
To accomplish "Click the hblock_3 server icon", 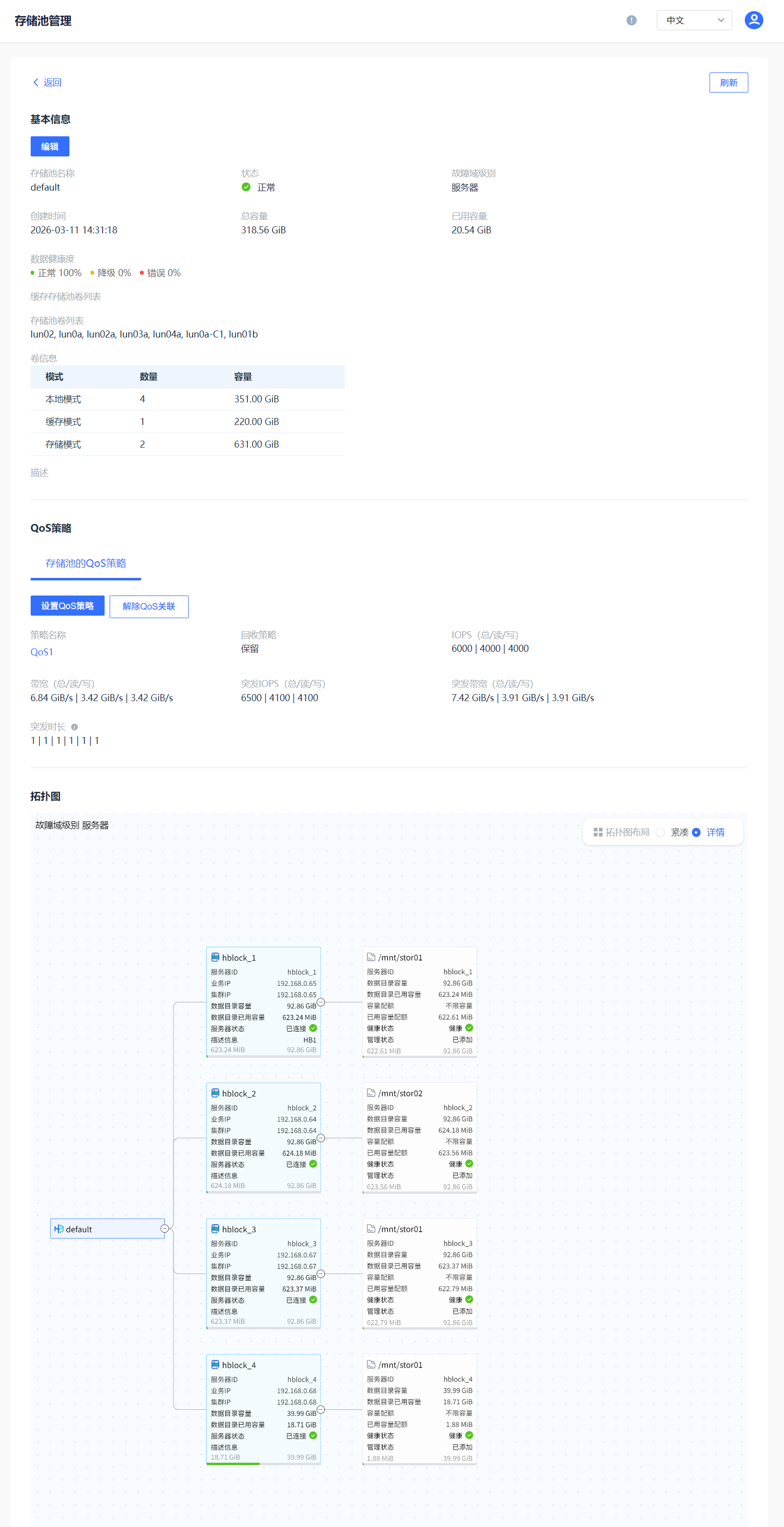I will click(215, 1229).
